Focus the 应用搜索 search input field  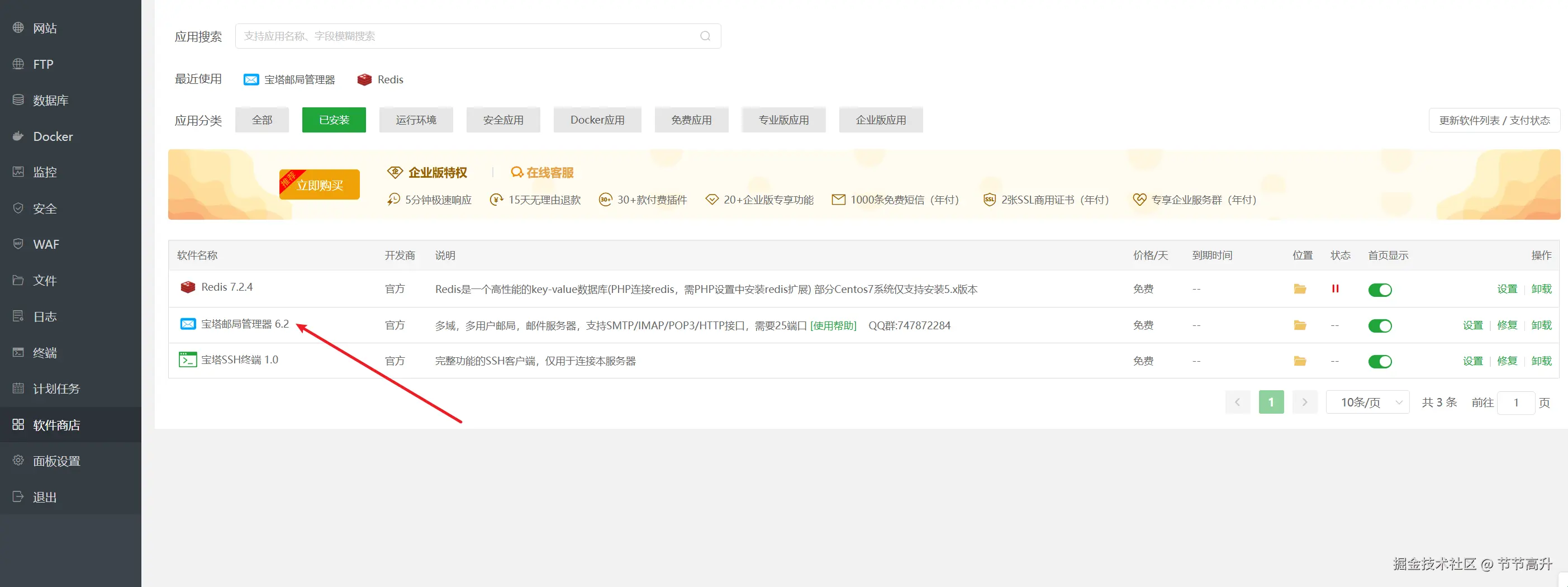[x=478, y=36]
